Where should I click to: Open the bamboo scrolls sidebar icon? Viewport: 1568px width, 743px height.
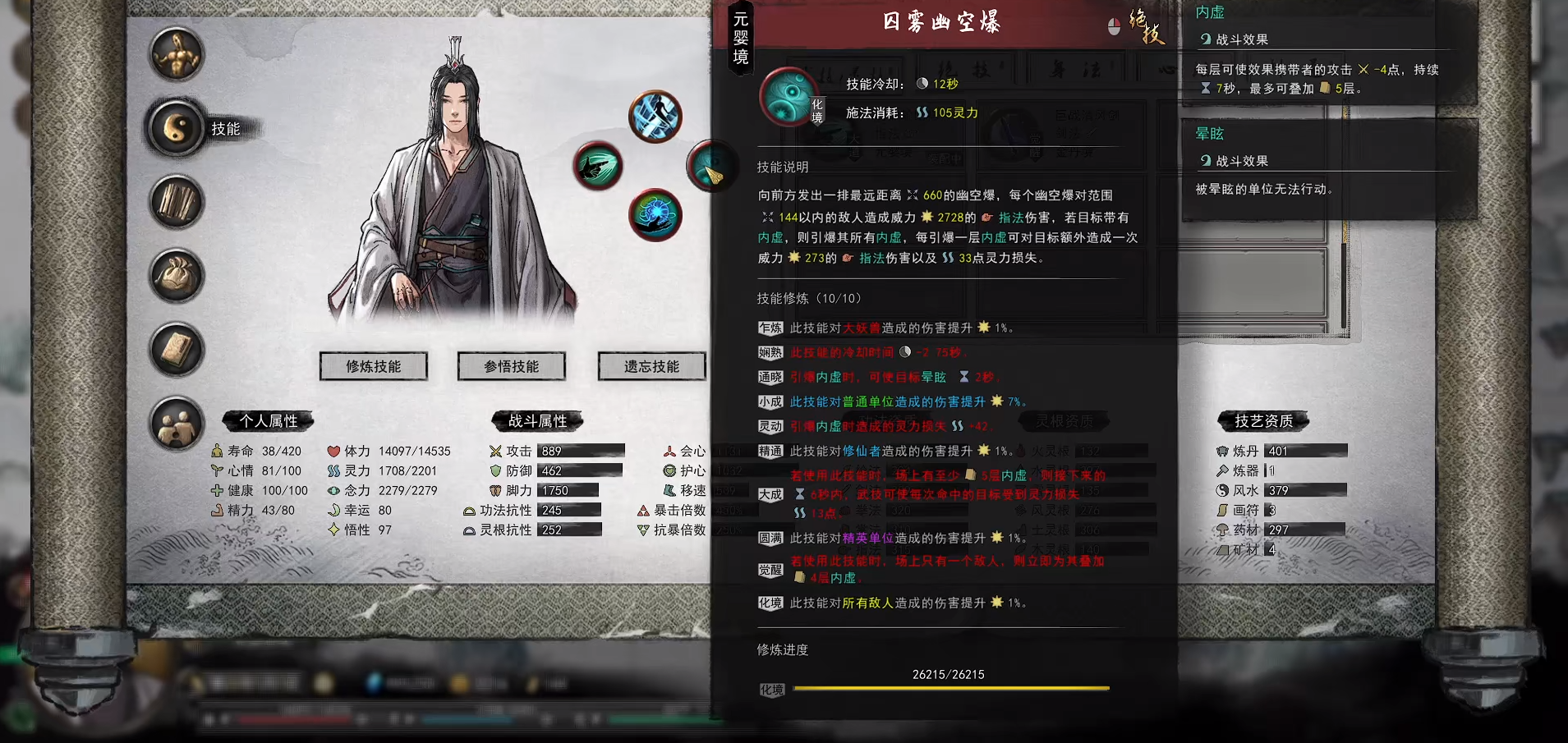pyautogui.click(x=177, y=202)
